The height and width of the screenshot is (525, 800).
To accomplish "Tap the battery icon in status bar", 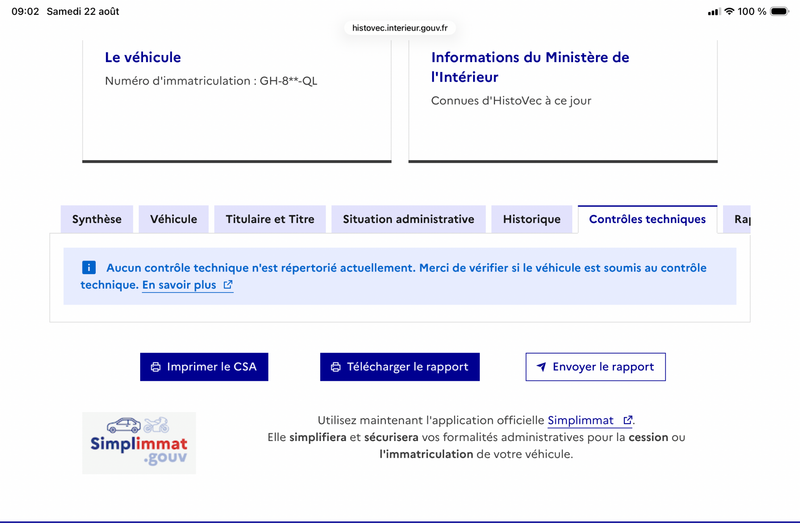I will point(780,11).
